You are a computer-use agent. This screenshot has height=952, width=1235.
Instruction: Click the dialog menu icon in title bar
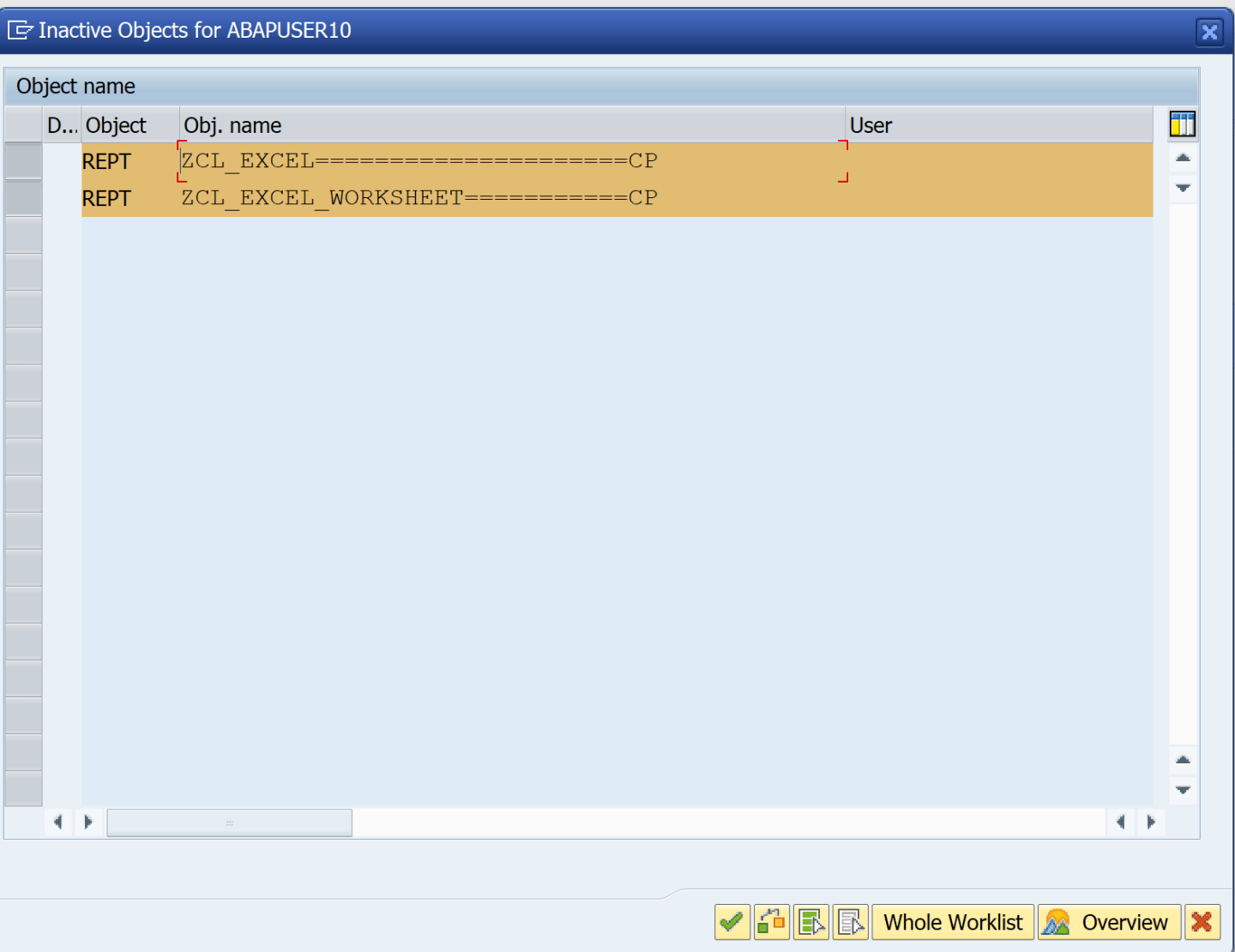(x=20, y=31)
